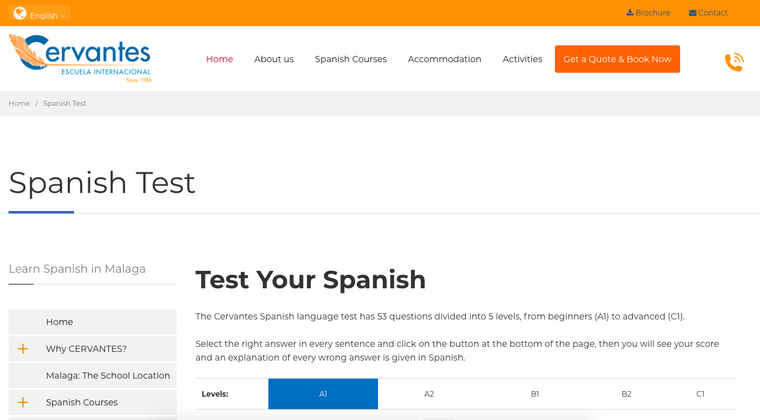
Task: Expand the Spanish Courses sidebar section
Action: click(x=23, y=402)
